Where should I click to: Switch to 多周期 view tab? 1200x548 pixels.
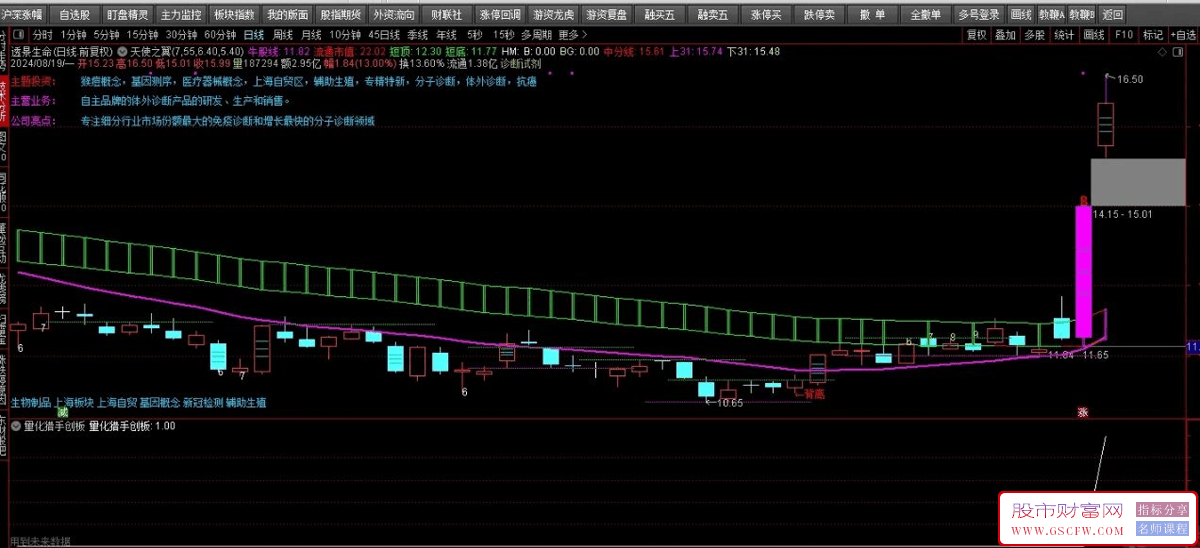coord(537,34)
